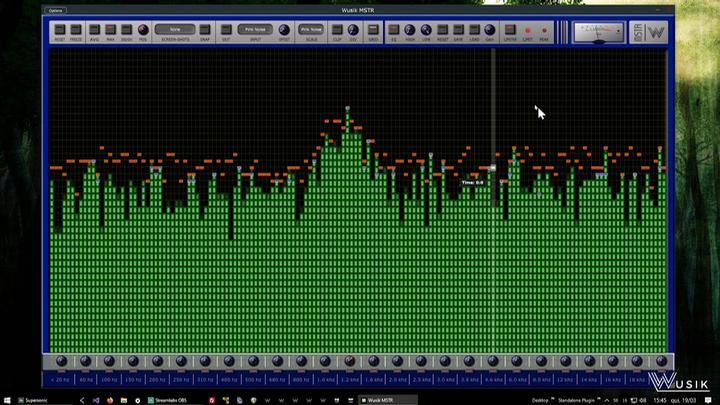Click the Time marker handle on spectrum
The image size is (720, 405).
click(493, 168)
